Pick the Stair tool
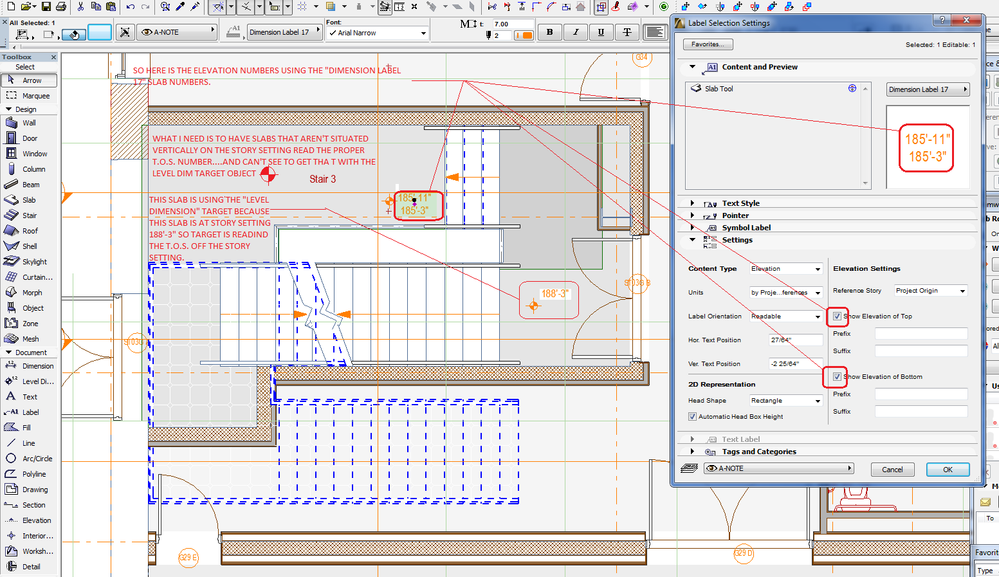Viewport: 999px width, 577px height. [29, 215]
